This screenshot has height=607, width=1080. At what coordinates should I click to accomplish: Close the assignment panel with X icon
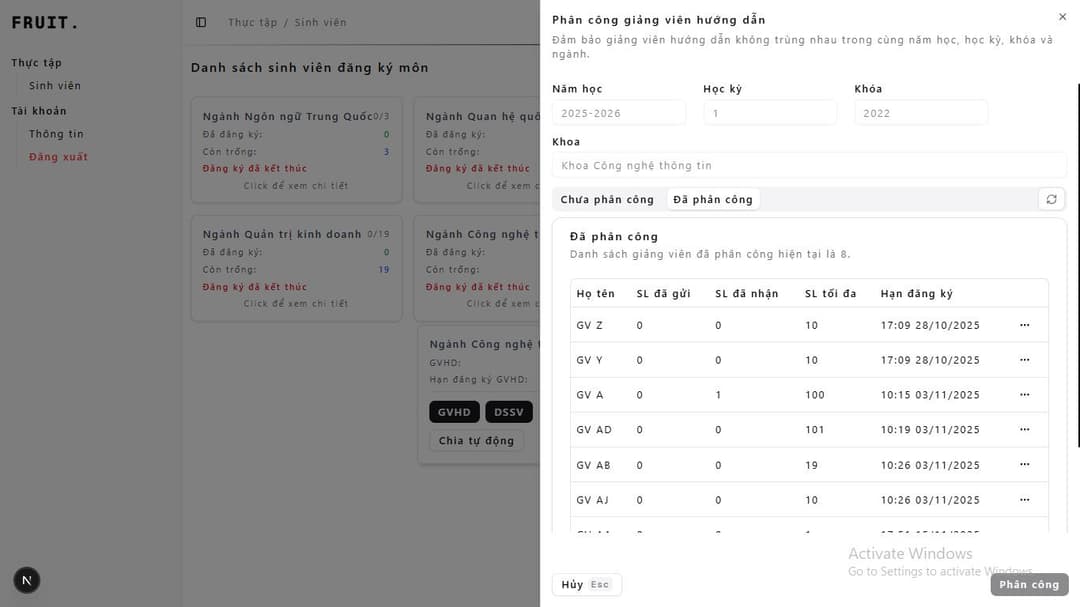point(1062,17)
